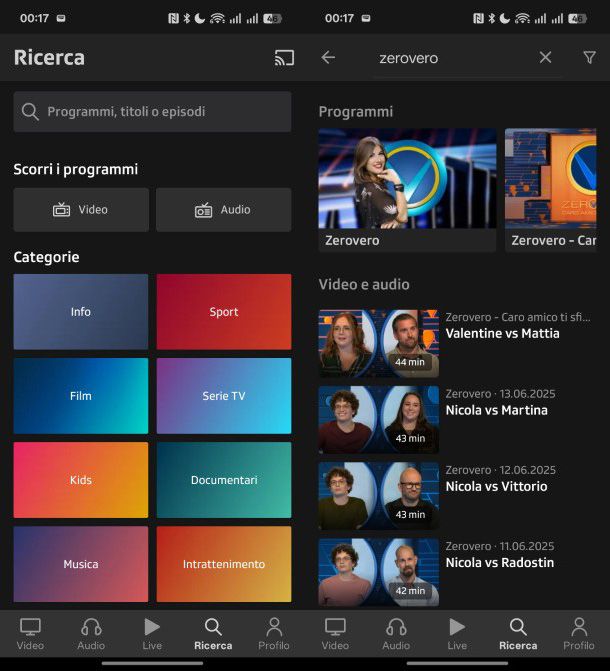
Task: Play the Valentine vs Mattia episode
Action: point(456,343)
